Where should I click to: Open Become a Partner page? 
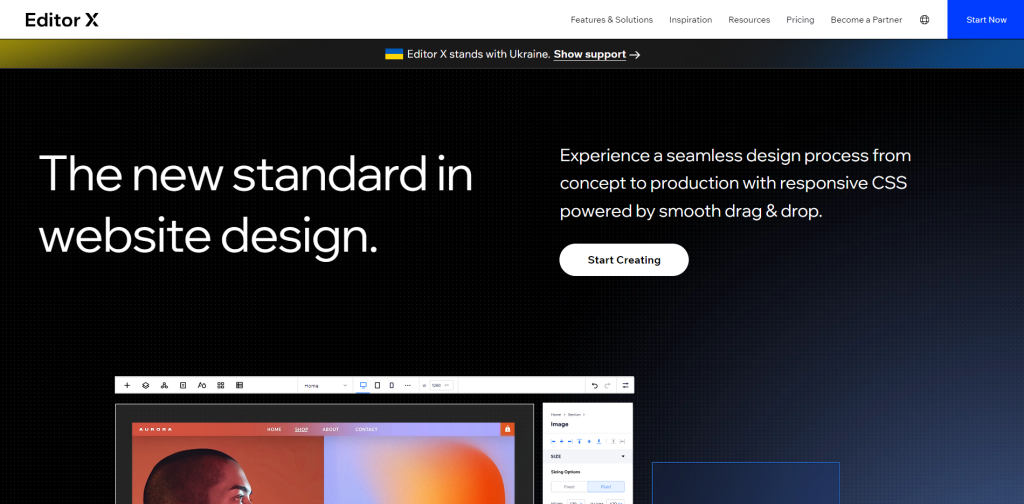tap(866, 20)
